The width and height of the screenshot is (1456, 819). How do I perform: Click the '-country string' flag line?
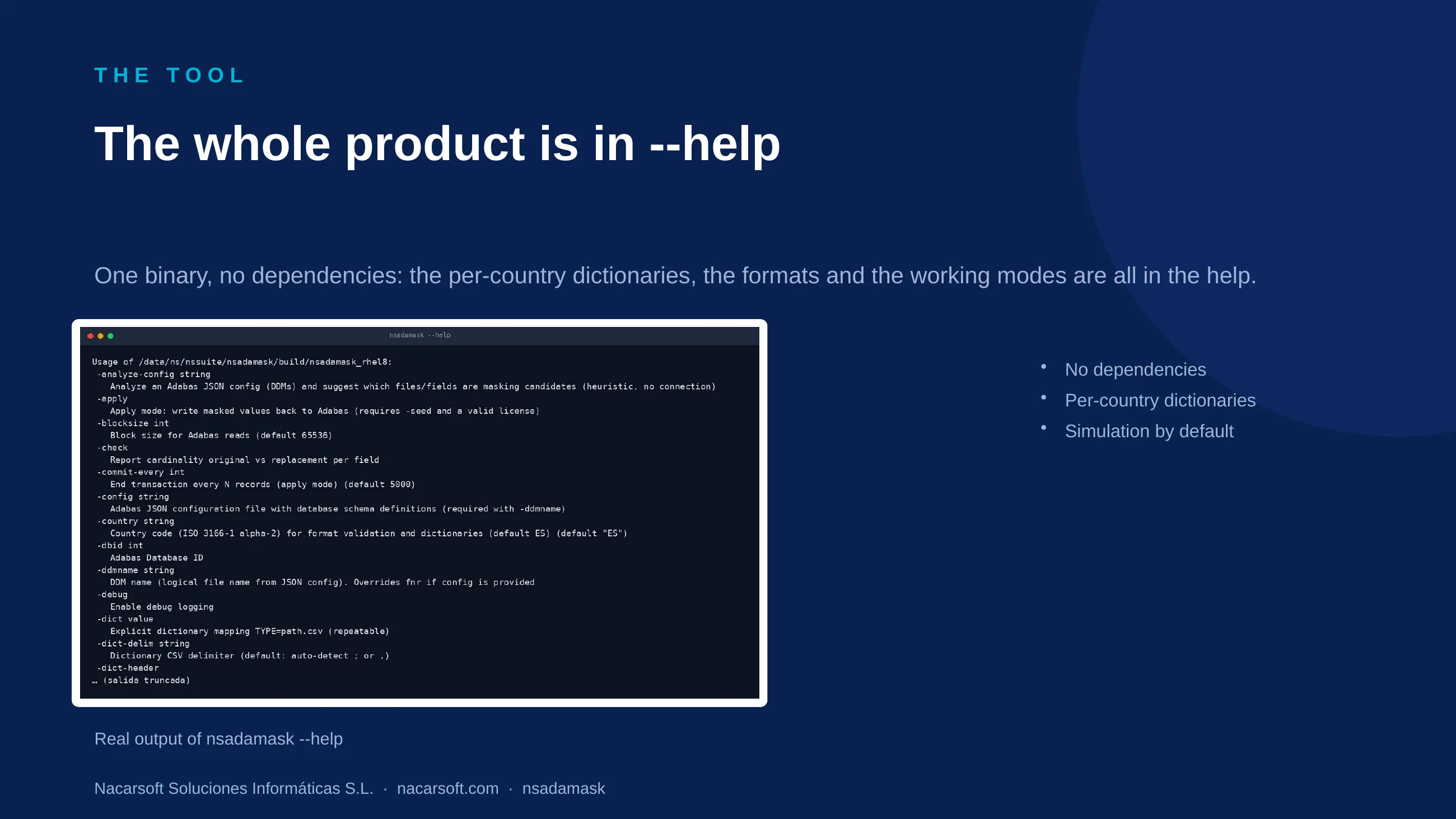[x=135, y=521]
